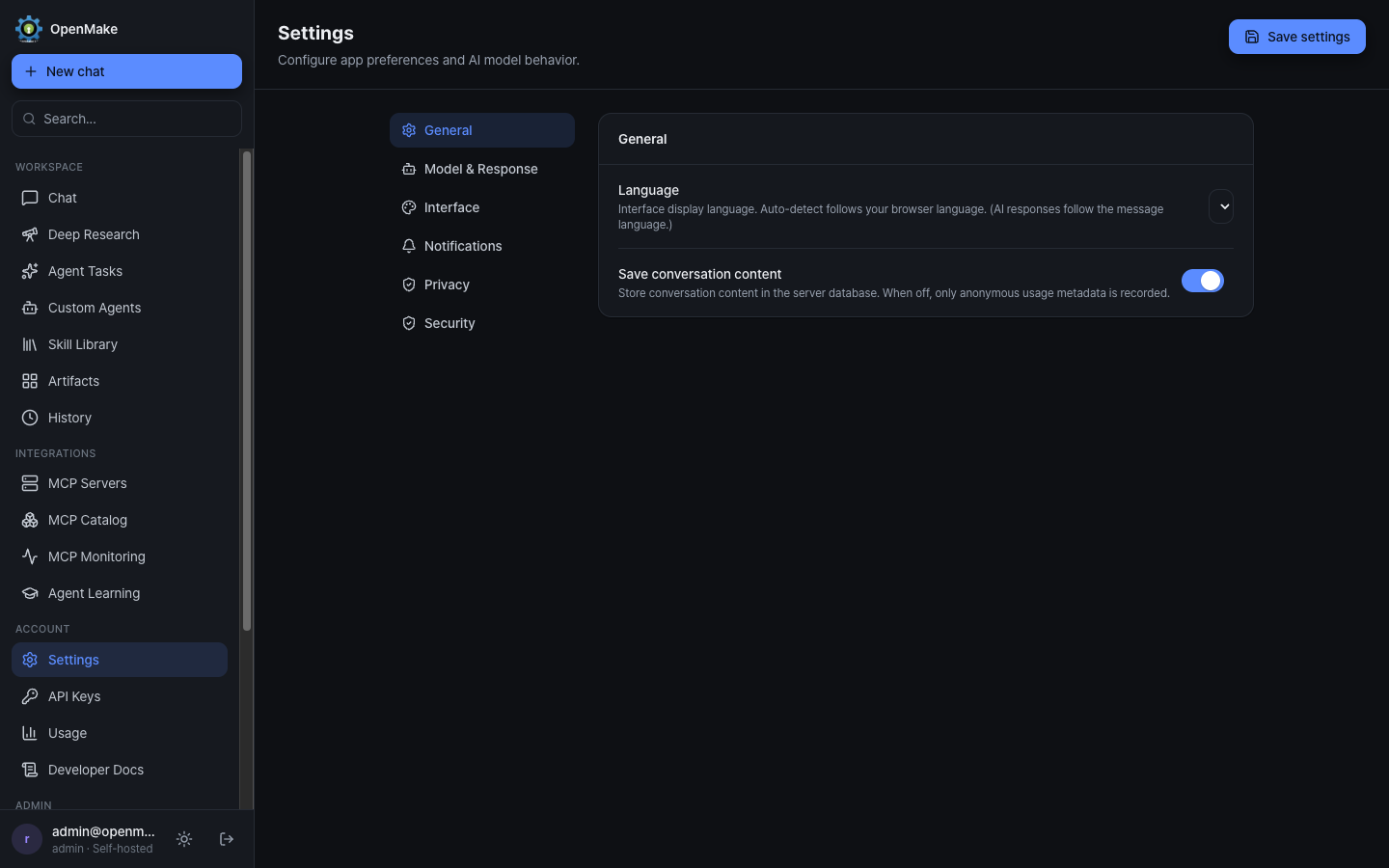Click the Settings gear icon in the sidebar

pyautogui.click(x=30, y=660)
